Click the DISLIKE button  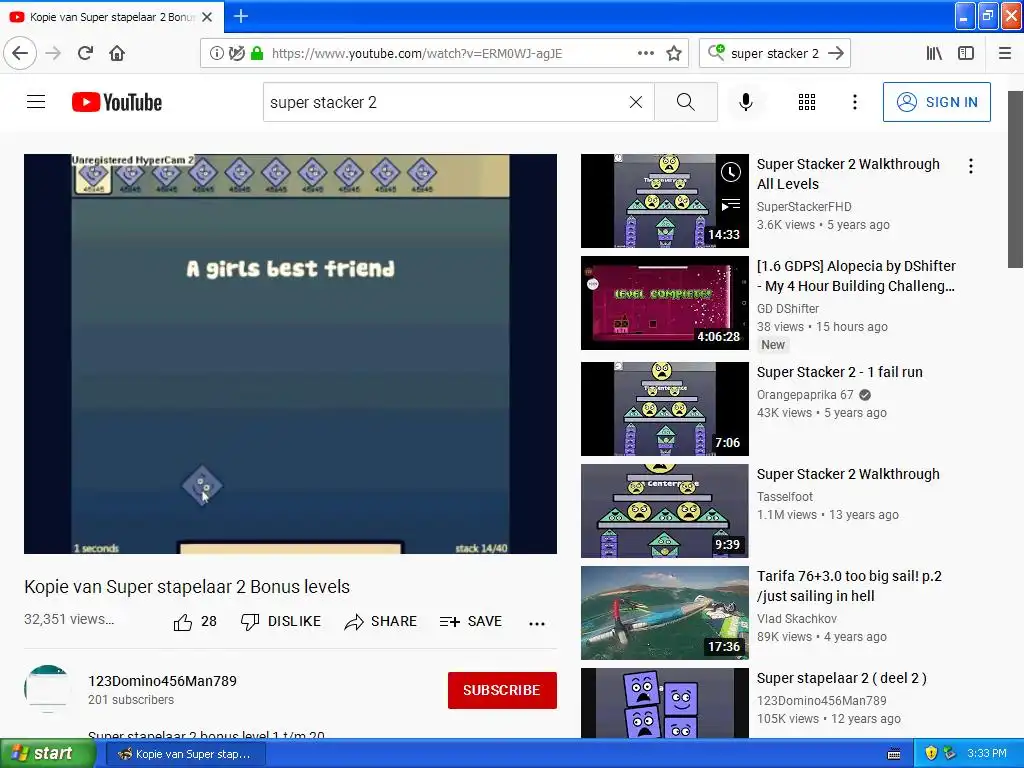click(x=281, y=622)
